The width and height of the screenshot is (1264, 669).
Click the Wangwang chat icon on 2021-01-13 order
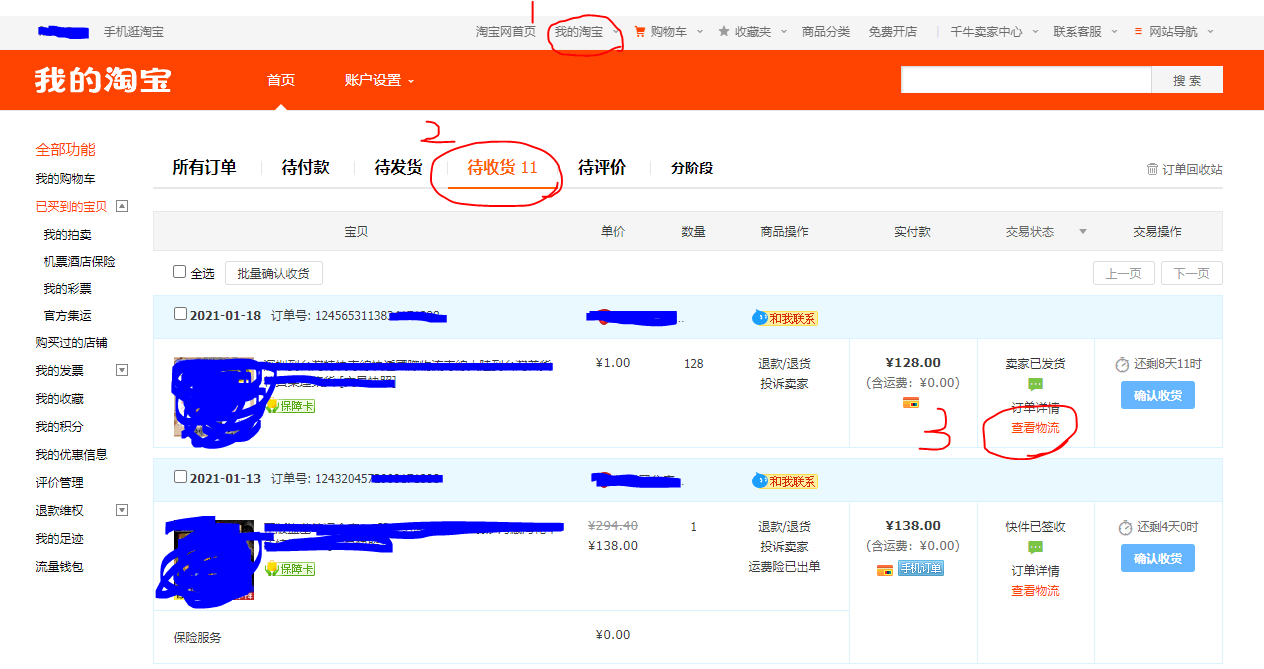(x=760, y=481)
